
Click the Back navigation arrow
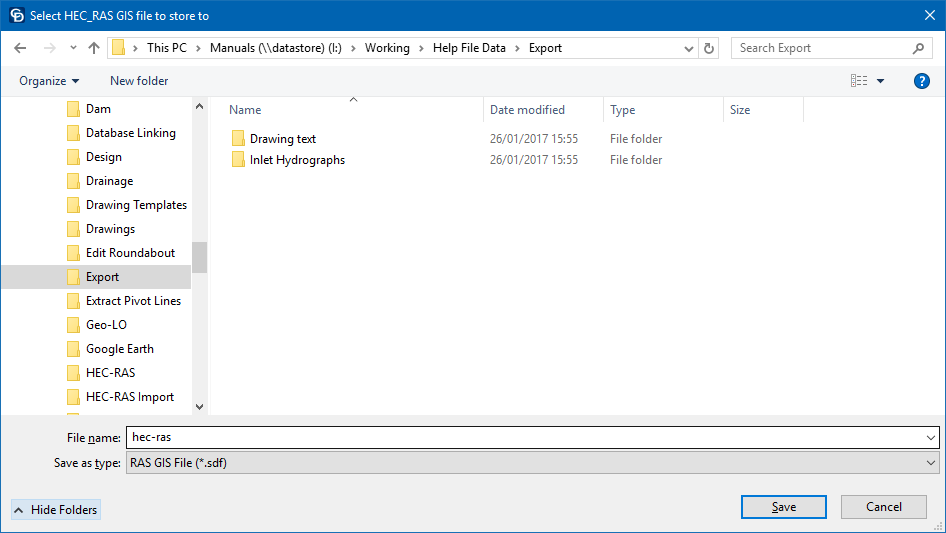(x=22, y=48)
